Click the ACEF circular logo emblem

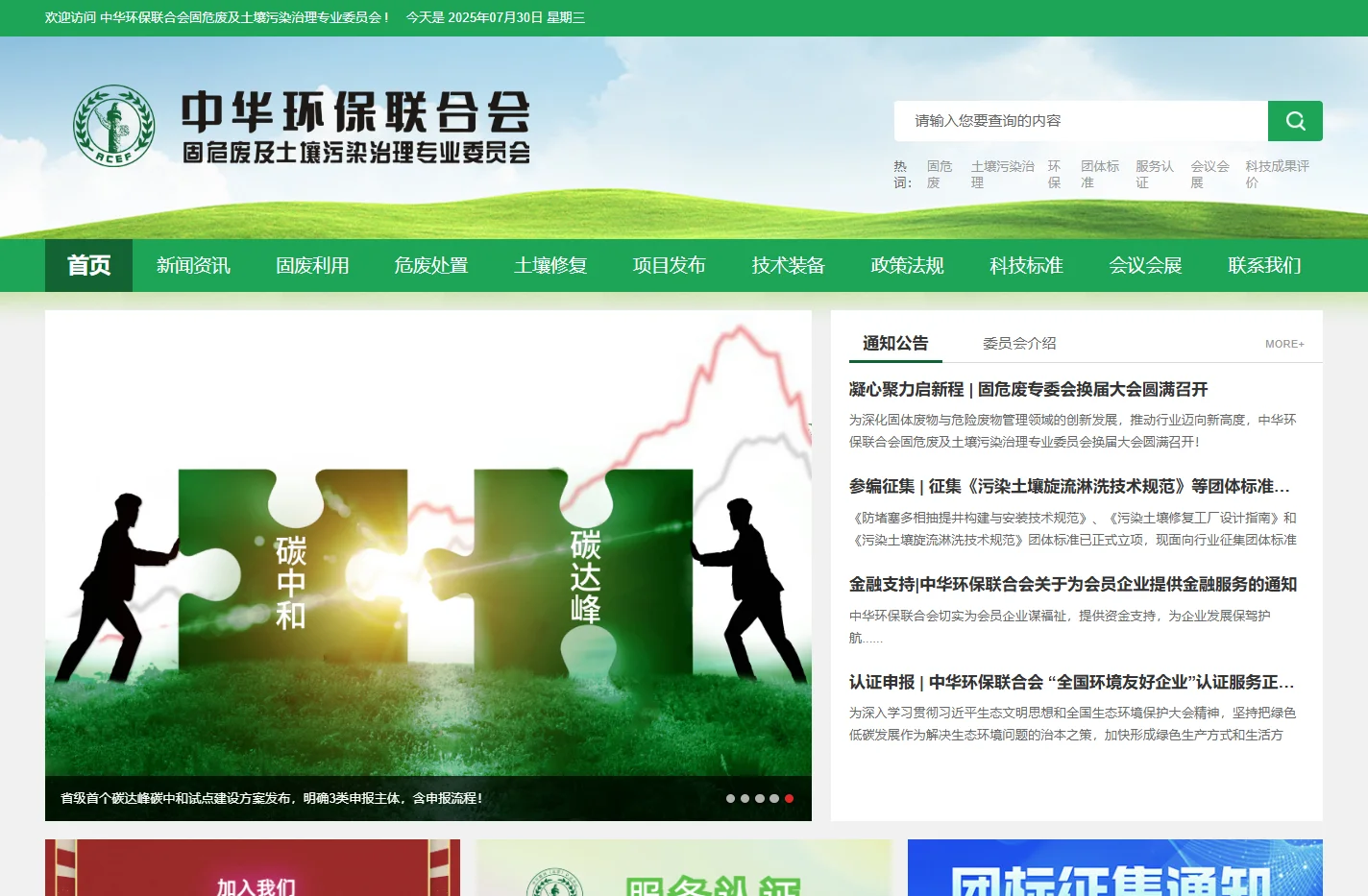pyautogui.click(x=114, y=126)
